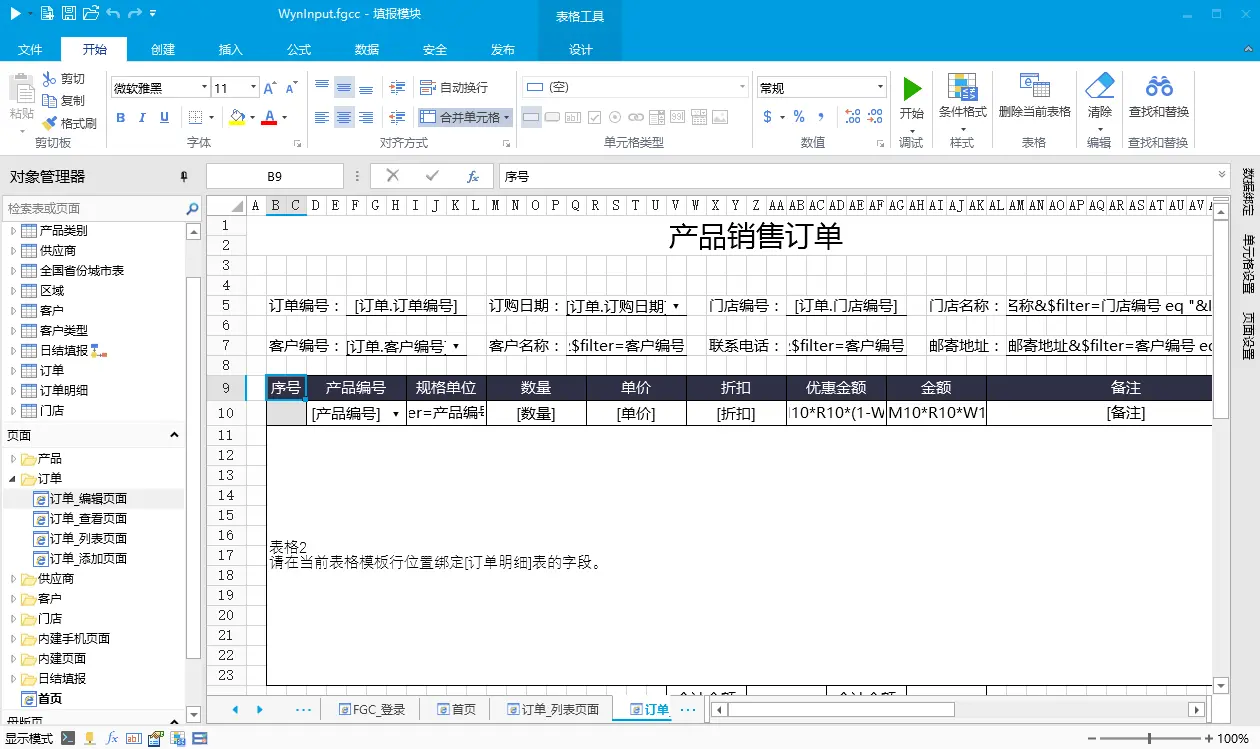Collapse the 页面 section chevron

tap(174, 435)
